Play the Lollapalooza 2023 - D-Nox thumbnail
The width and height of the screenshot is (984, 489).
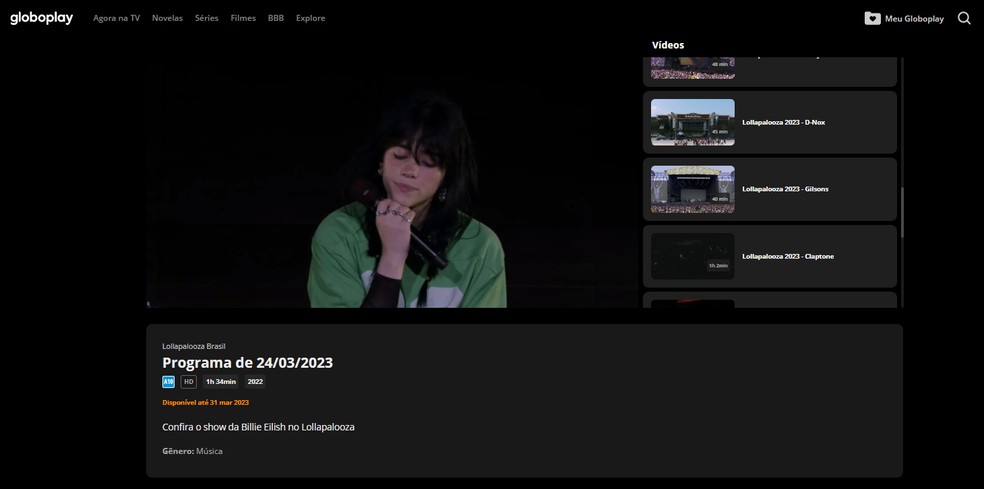pos(693,122)
